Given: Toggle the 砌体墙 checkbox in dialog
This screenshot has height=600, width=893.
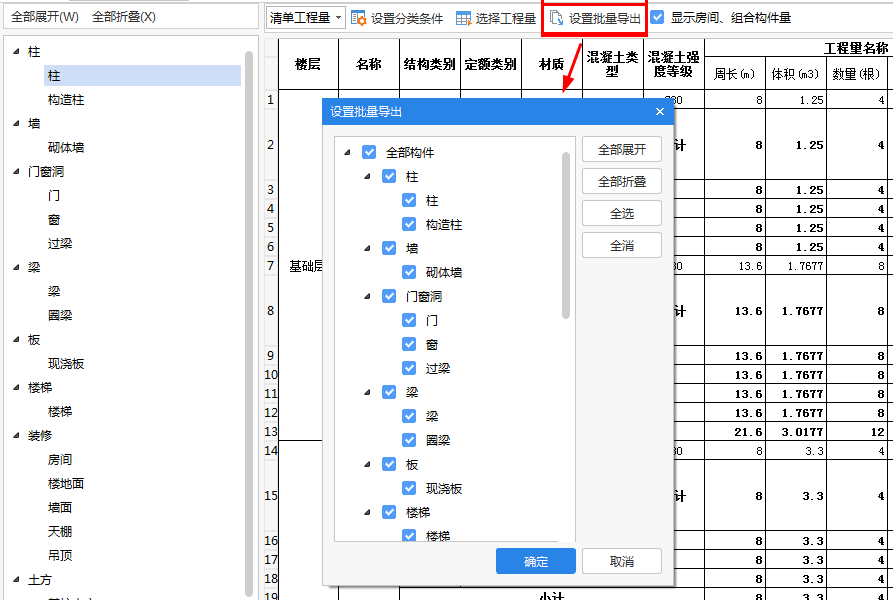Looking at the screenshot, I should (x=409, y=272).
